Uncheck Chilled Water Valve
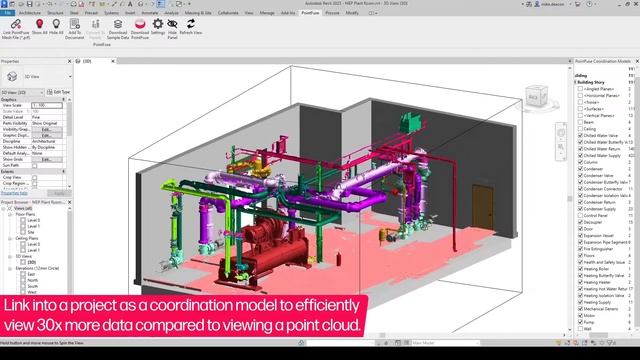This screenshot has width=640, height=360. [580, 136]
